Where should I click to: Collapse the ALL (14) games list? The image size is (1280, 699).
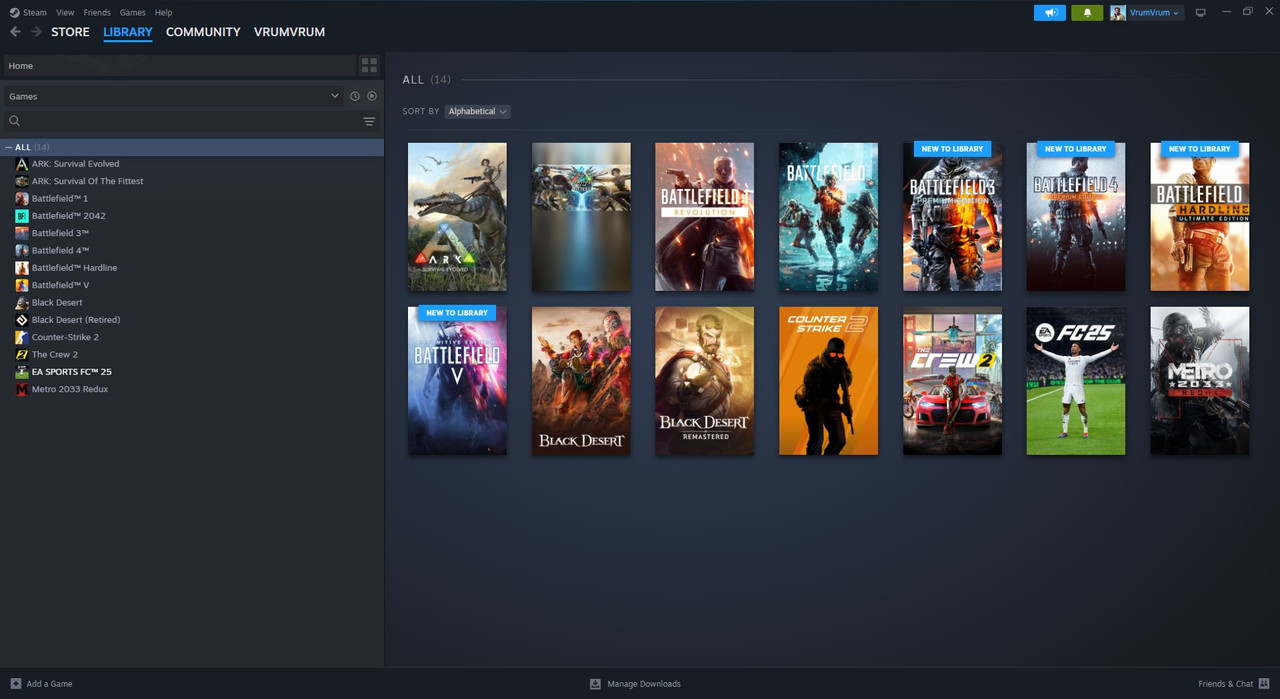coord(10,147)
